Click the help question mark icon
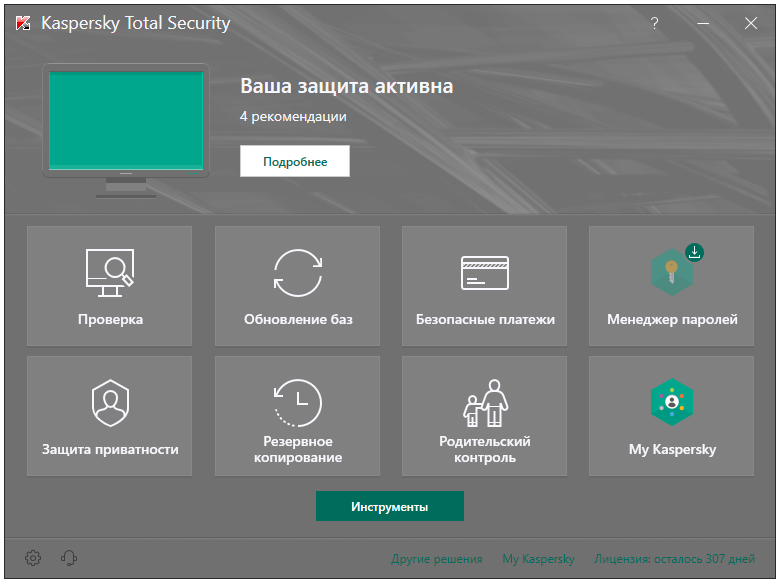The height and width of the screenshot is (584, 779). click(654, 23)
